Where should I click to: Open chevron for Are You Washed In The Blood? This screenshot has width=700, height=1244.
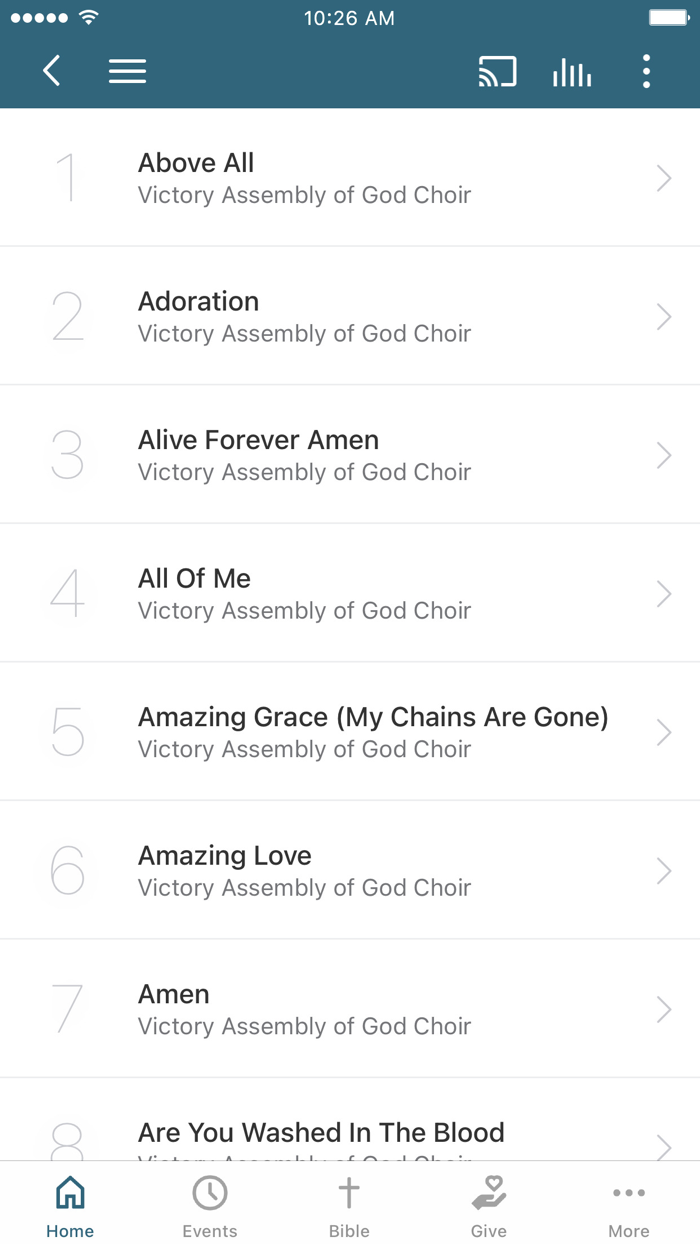664,1147
